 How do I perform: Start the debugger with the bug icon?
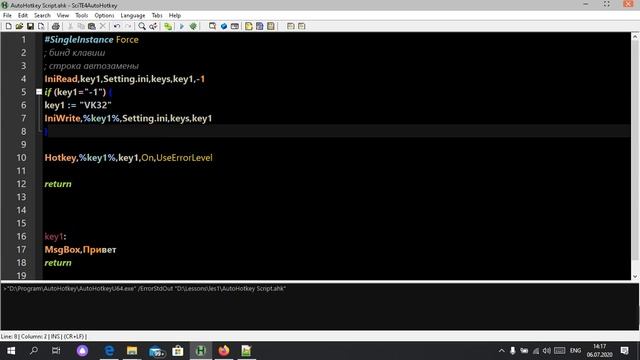193,26
